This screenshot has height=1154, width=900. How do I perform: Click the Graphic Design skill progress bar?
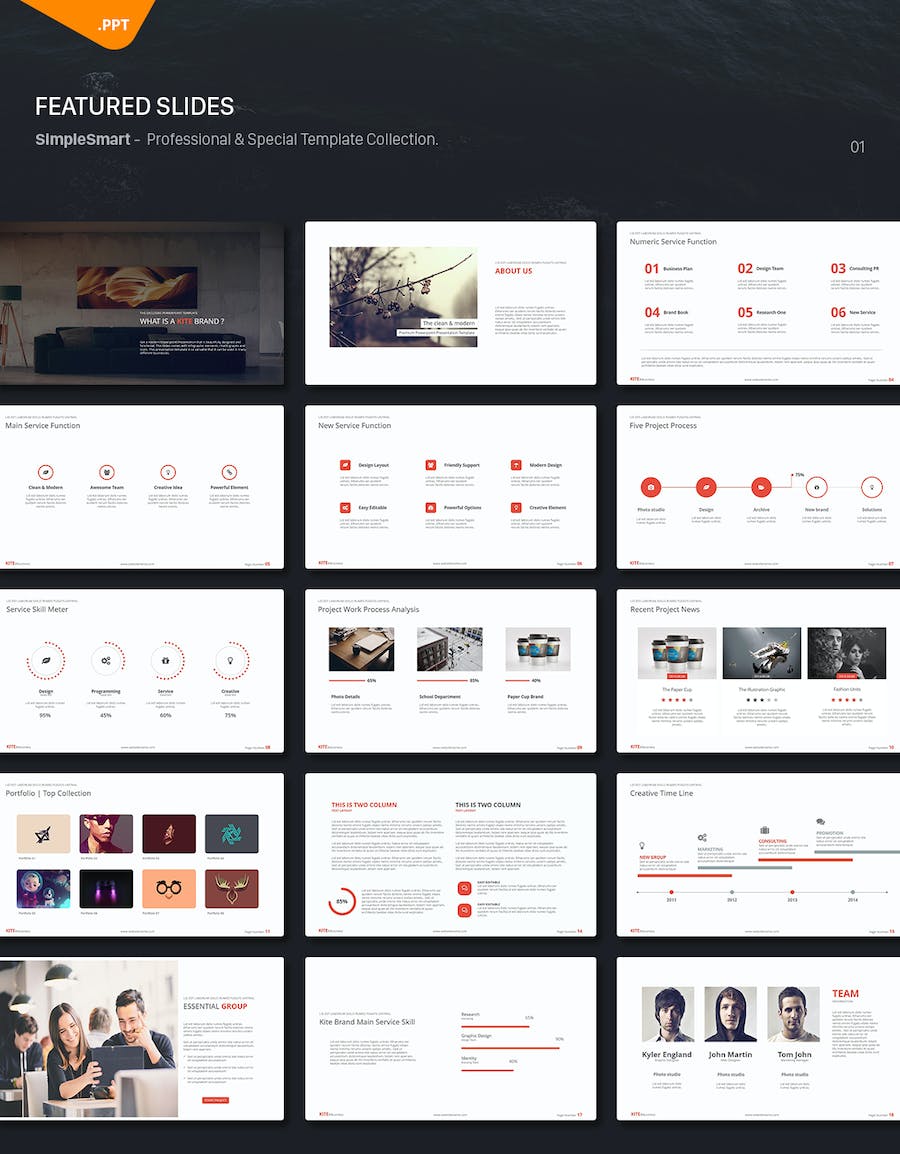click(510, 1047)
